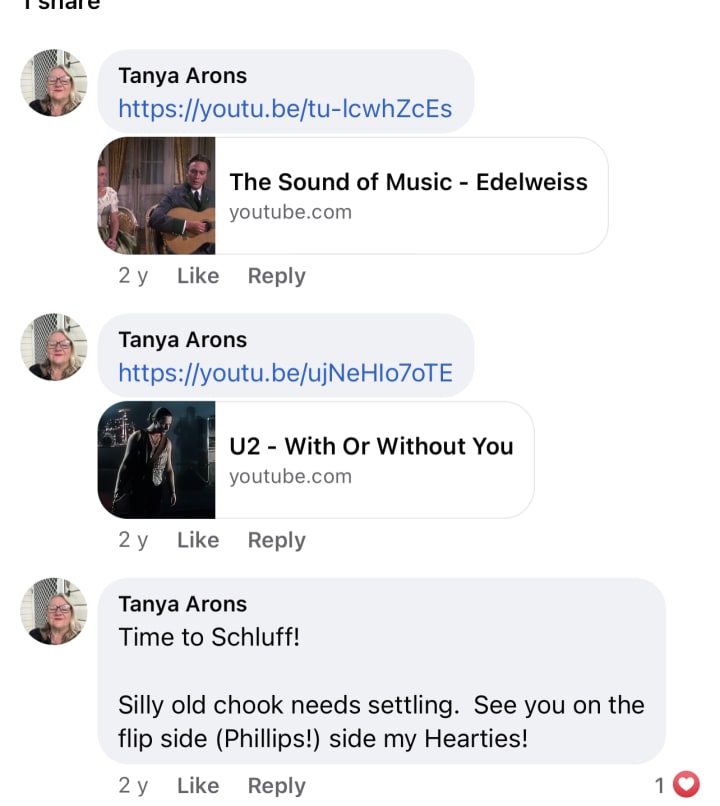Reply to the Edelweiss comment

click(x=276, y=276)
